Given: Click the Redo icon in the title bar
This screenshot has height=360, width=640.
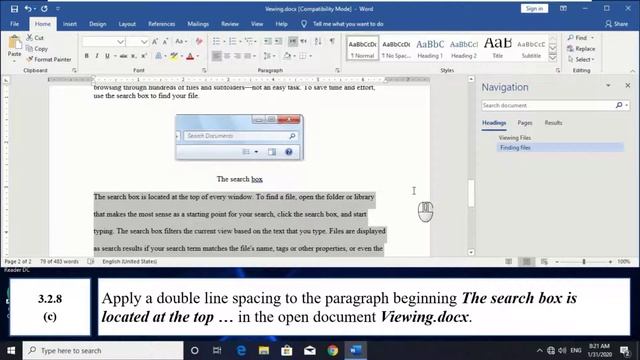Looking at the screenshot, I should tap(44, 9).
